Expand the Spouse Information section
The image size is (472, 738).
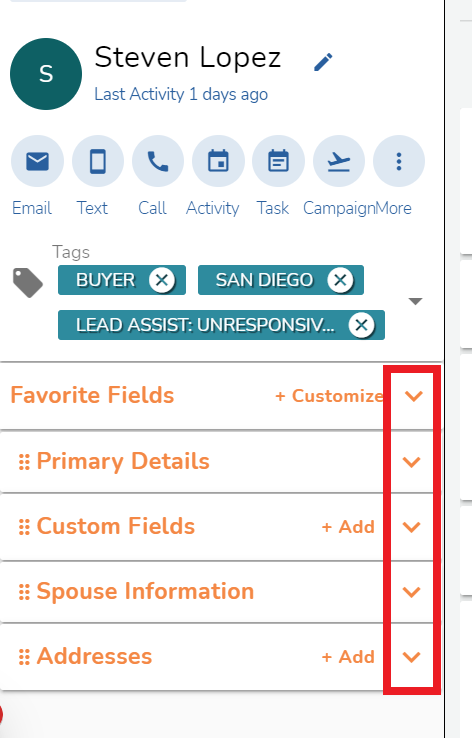pyautogui.click(x=412, y=592)
